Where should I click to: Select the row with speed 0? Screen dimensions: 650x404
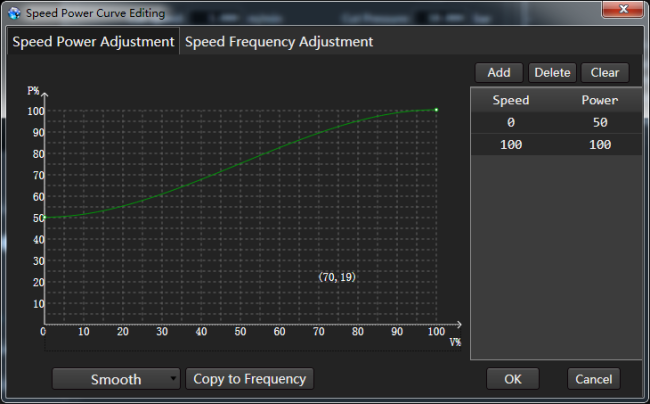(556, 123)
